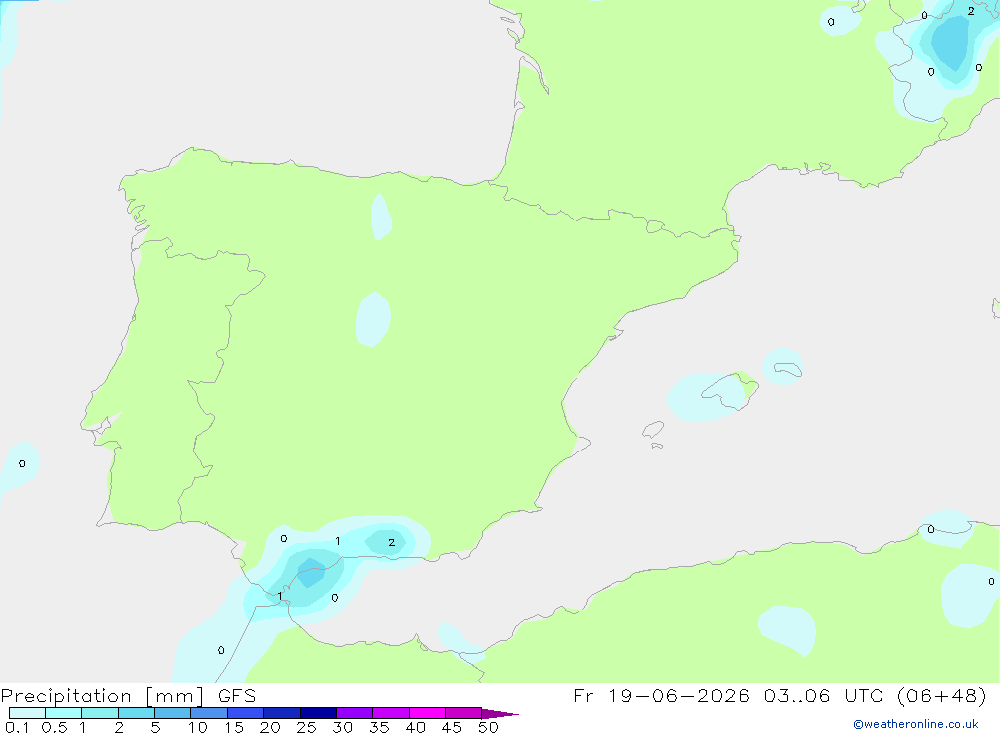Viewport: 1000px width, 733px height.
Task: Click the '25' legend scale label
Action: click(x=306, y=727)
